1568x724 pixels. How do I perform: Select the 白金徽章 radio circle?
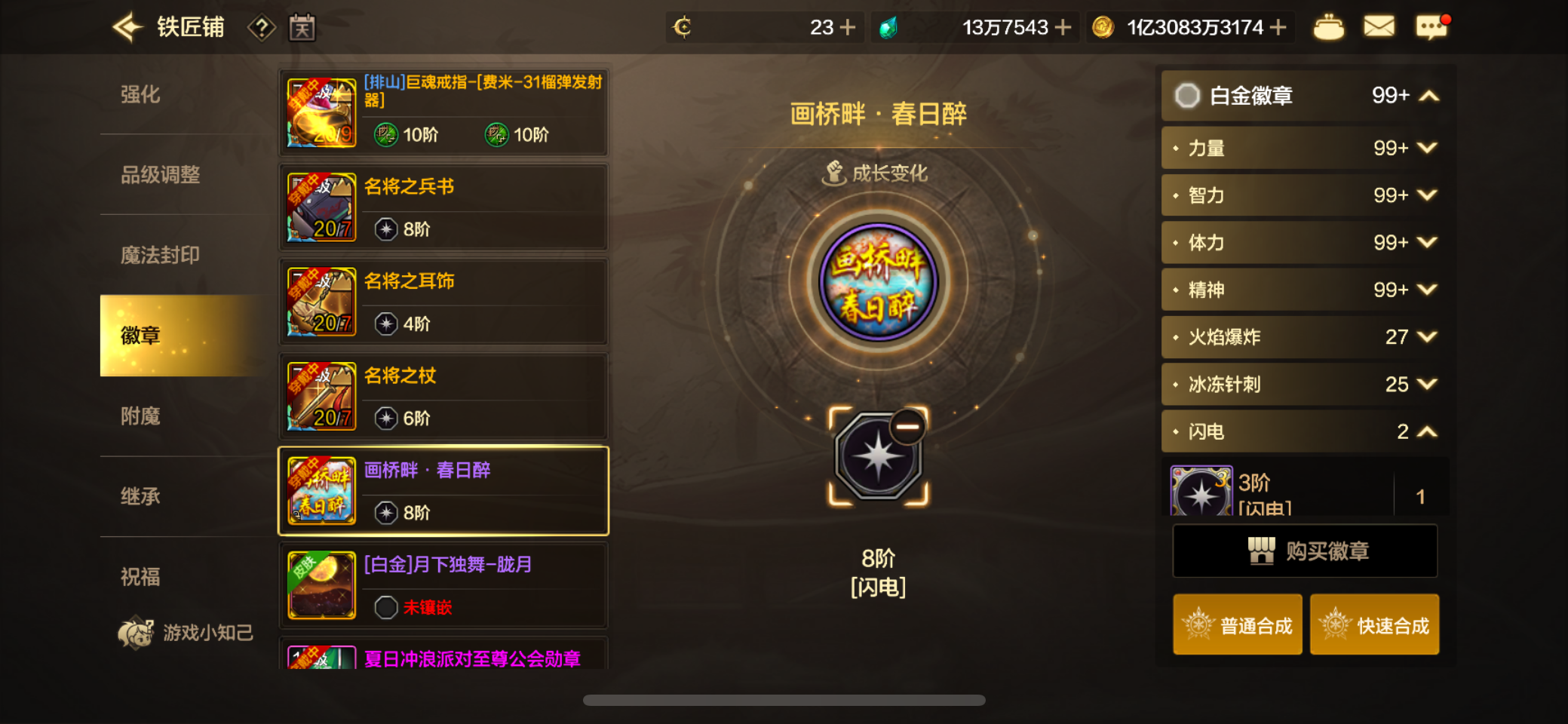(x=1187, y=96)
